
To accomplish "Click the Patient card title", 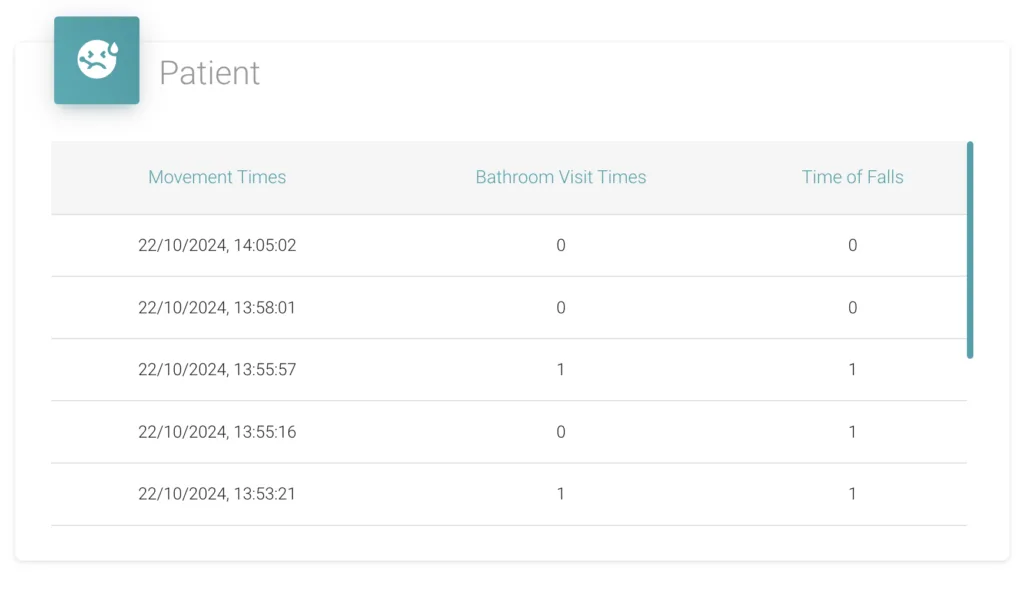I will pos(210,72).
